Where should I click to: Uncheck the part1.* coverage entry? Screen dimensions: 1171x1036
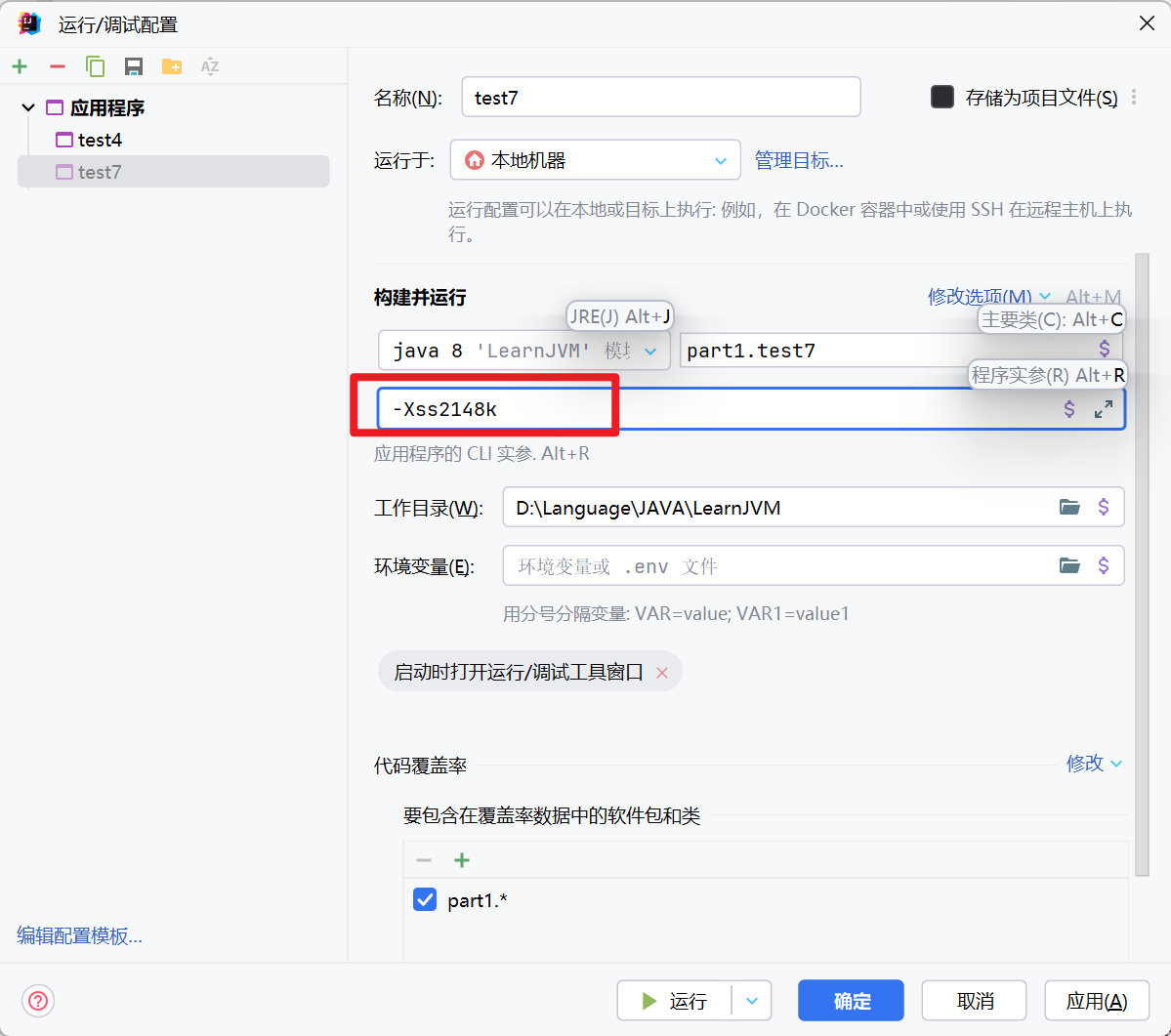click(424, 899)
